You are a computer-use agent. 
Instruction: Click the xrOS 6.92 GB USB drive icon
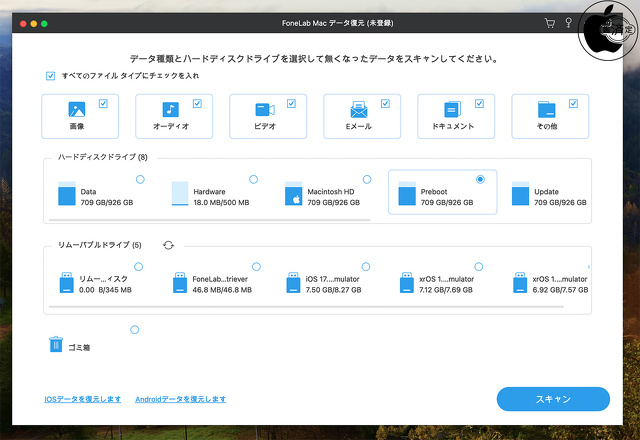tap(520, 282)
